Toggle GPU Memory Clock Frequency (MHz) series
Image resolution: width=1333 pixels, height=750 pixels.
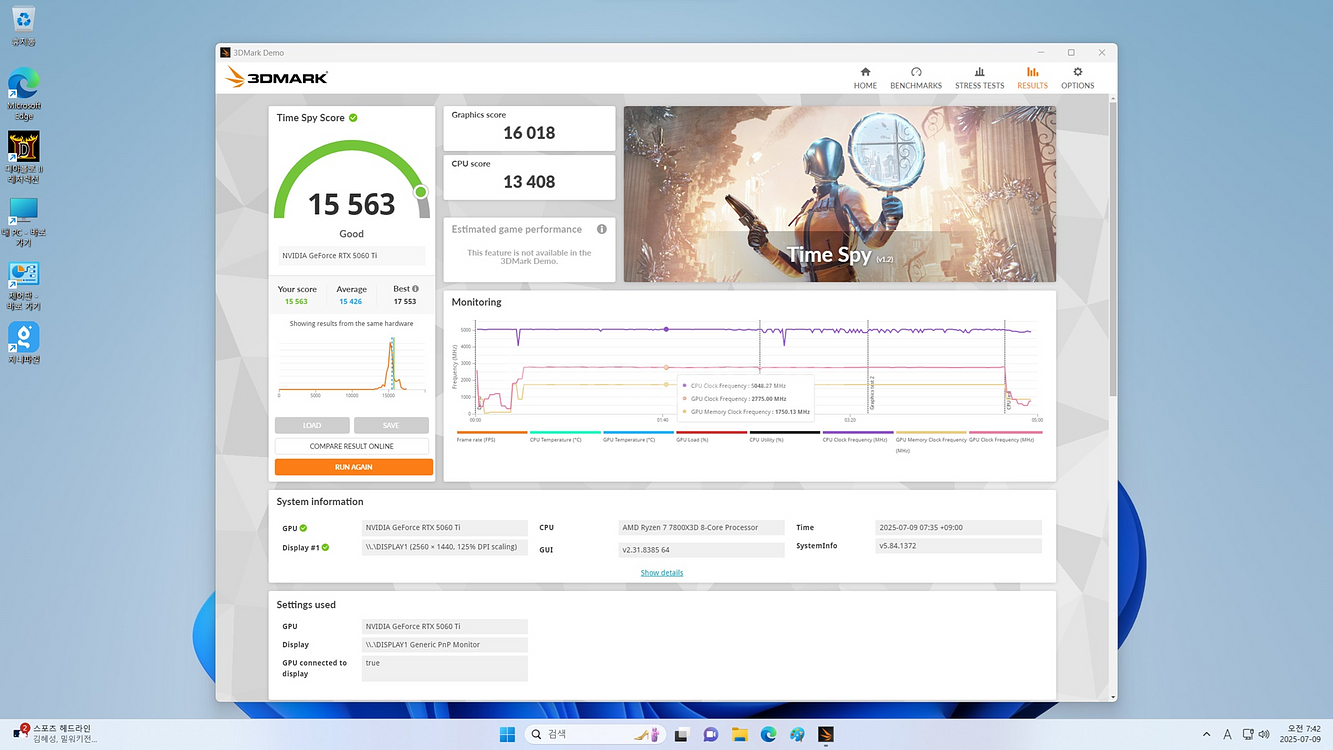(931, 441)
